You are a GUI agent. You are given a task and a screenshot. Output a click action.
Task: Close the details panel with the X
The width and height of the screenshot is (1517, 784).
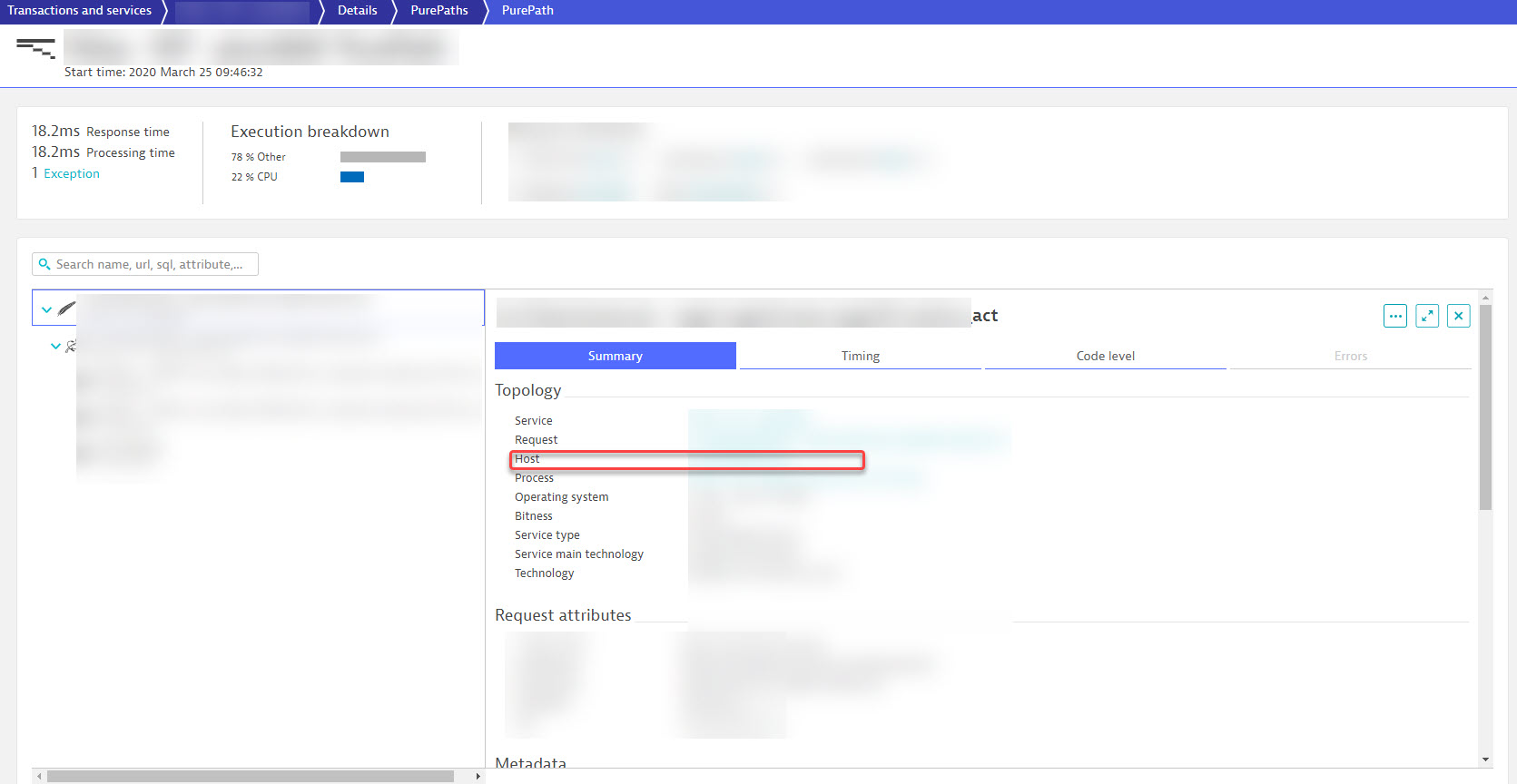(x=1459, y=316)
